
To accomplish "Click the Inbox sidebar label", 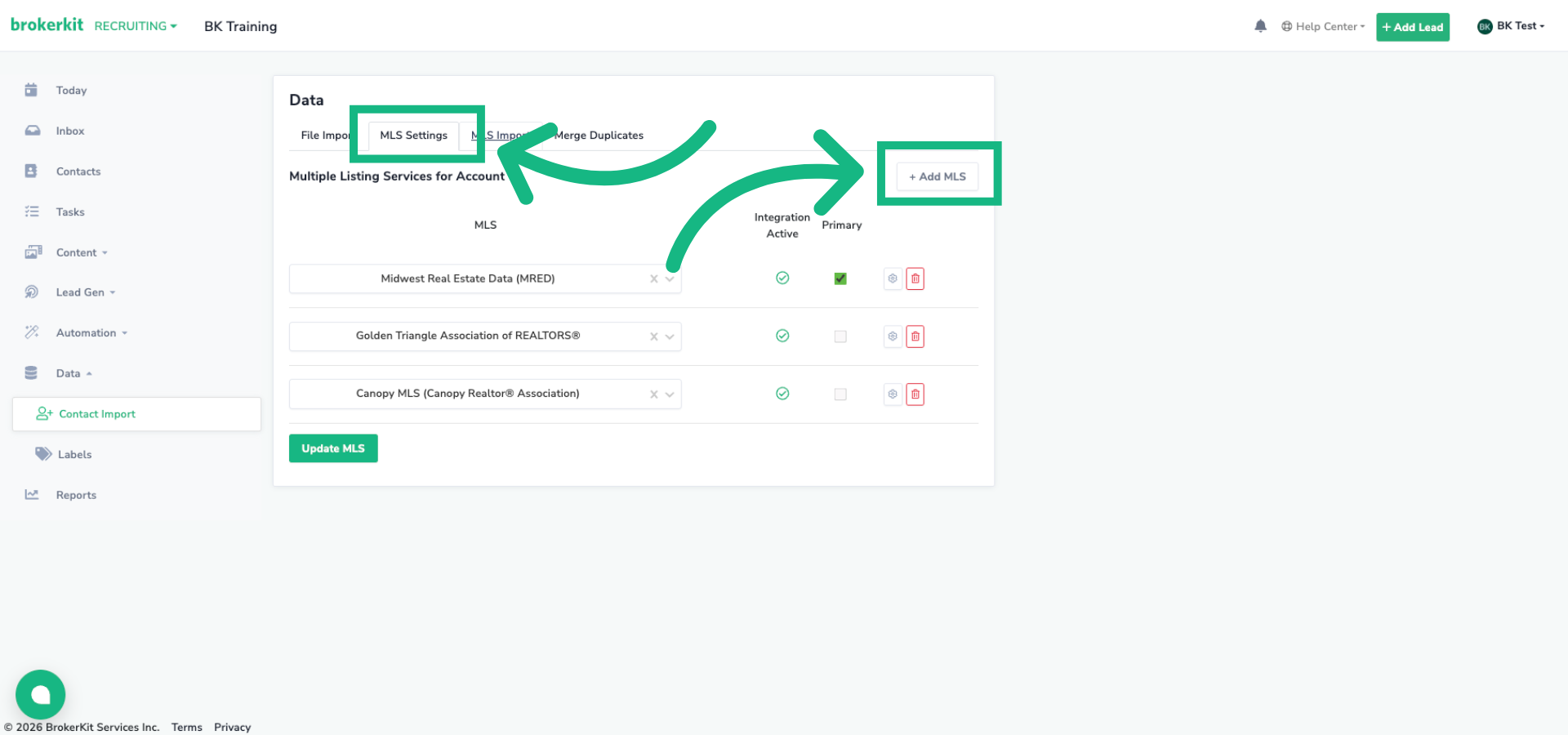I will (x=70, y=131).
